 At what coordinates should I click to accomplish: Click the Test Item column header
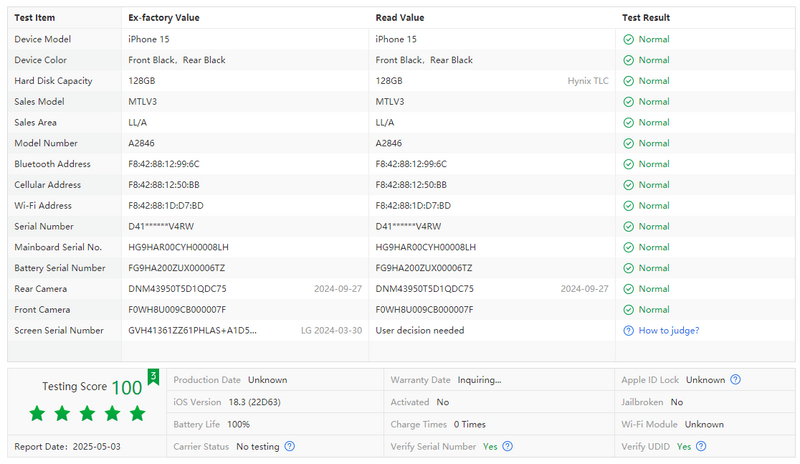coord(34,17)
